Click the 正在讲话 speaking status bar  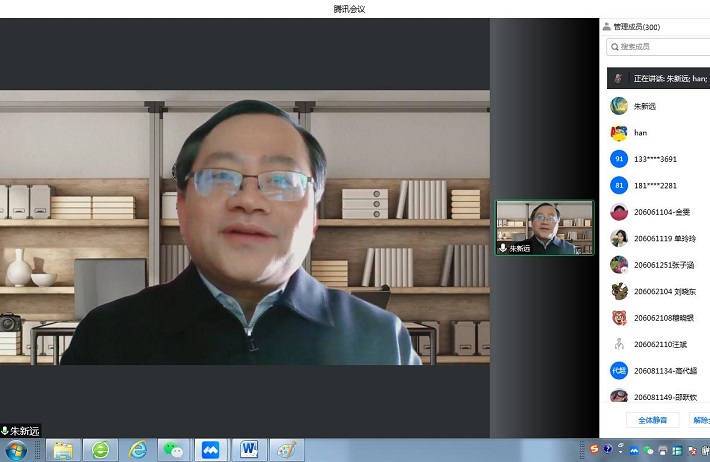660,78
